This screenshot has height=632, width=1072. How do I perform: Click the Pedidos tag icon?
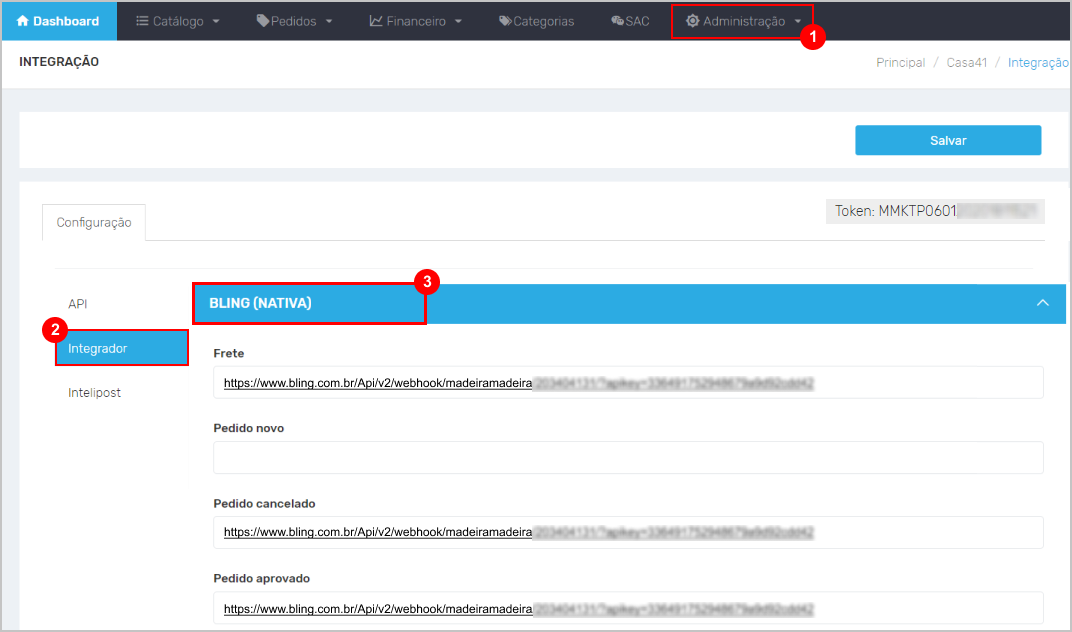pyautogui.click(x=263, y=21)
